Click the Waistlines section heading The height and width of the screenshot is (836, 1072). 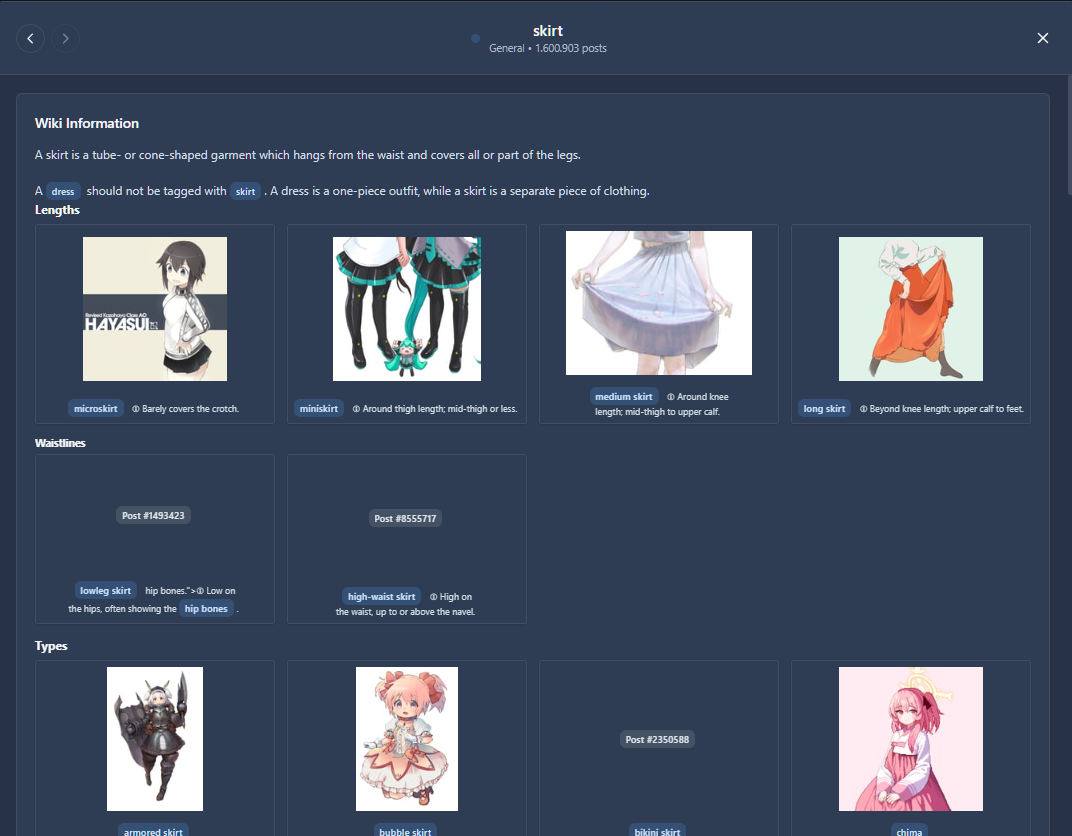click(60, 443)
